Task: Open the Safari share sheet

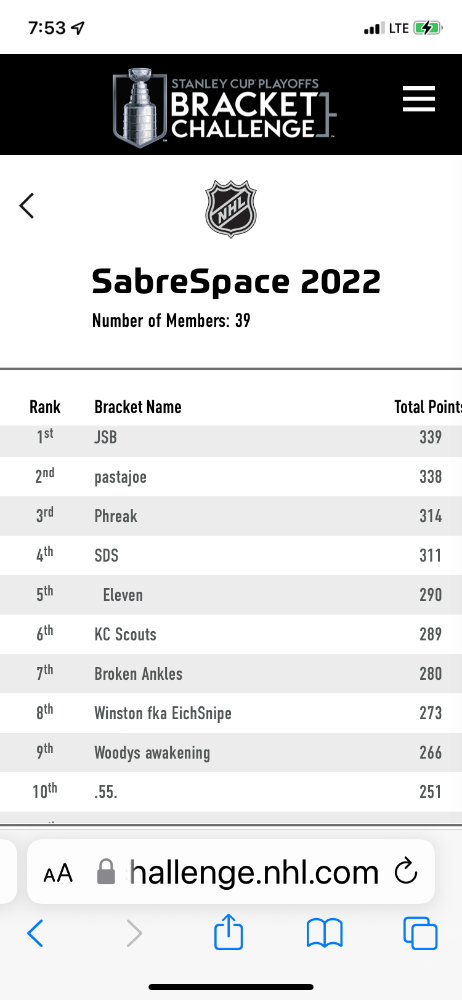Action: coord(228,932)
